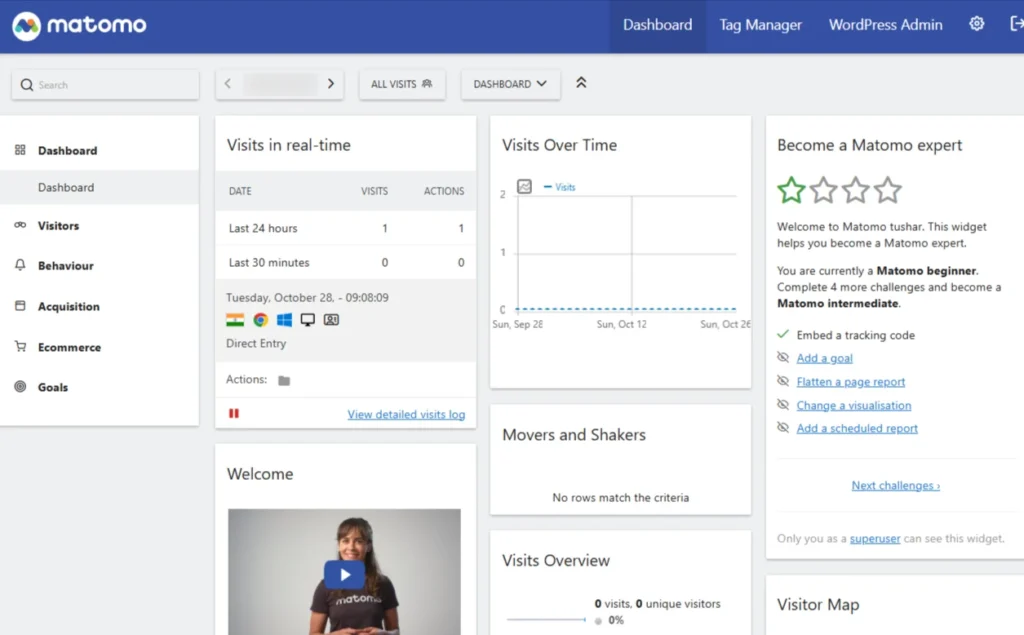
Task: Click the Actions folder icon
Action: point(284,380)
